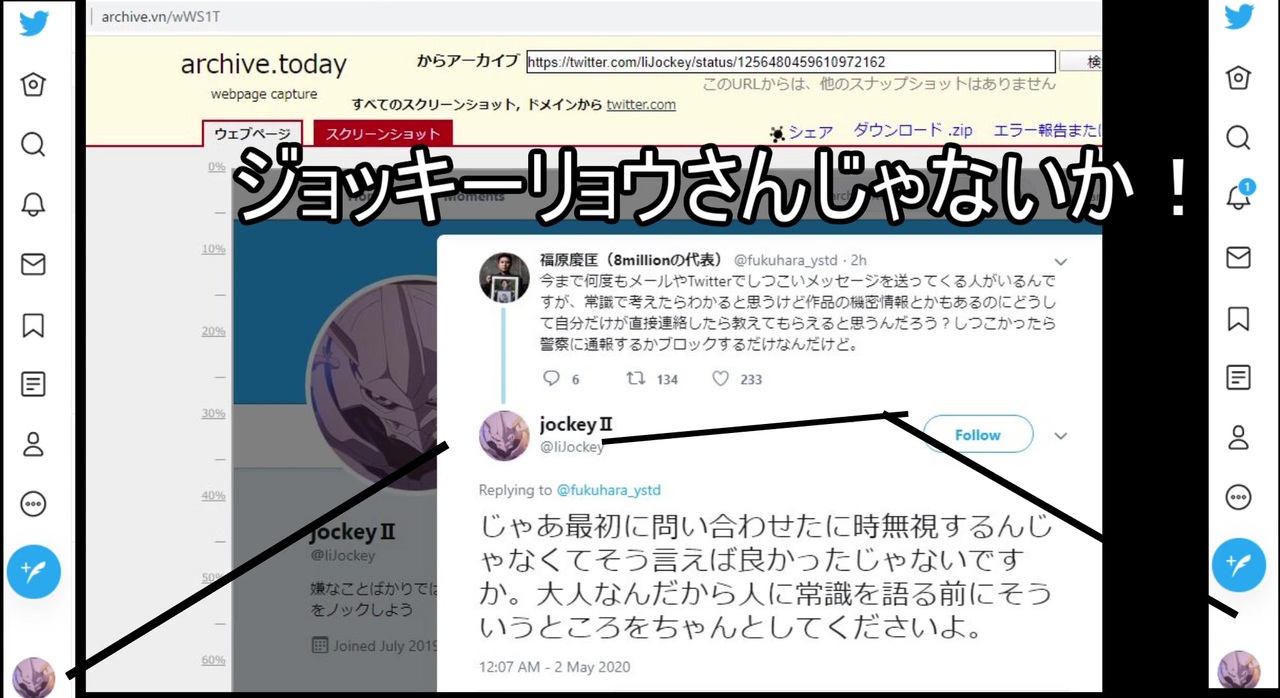Open Explore search icon in right sidebar

tap(1238, 138)
